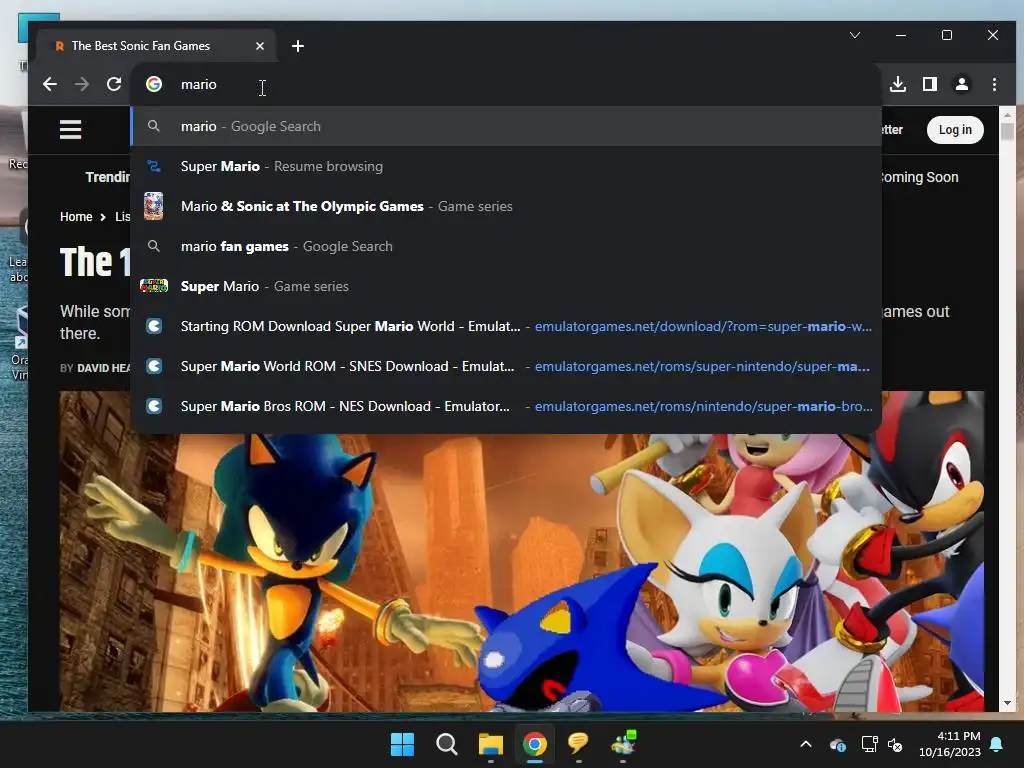
Task: Click the Home breadcrumb link
Action: point(76,217)
